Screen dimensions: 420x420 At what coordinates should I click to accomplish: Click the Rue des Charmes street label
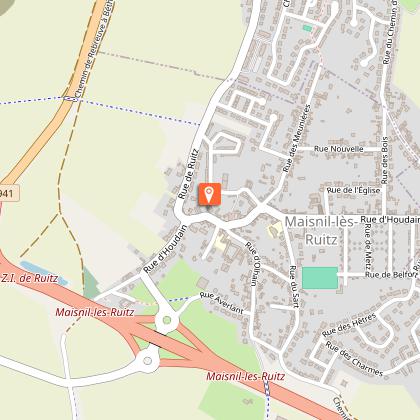(354, 359)
